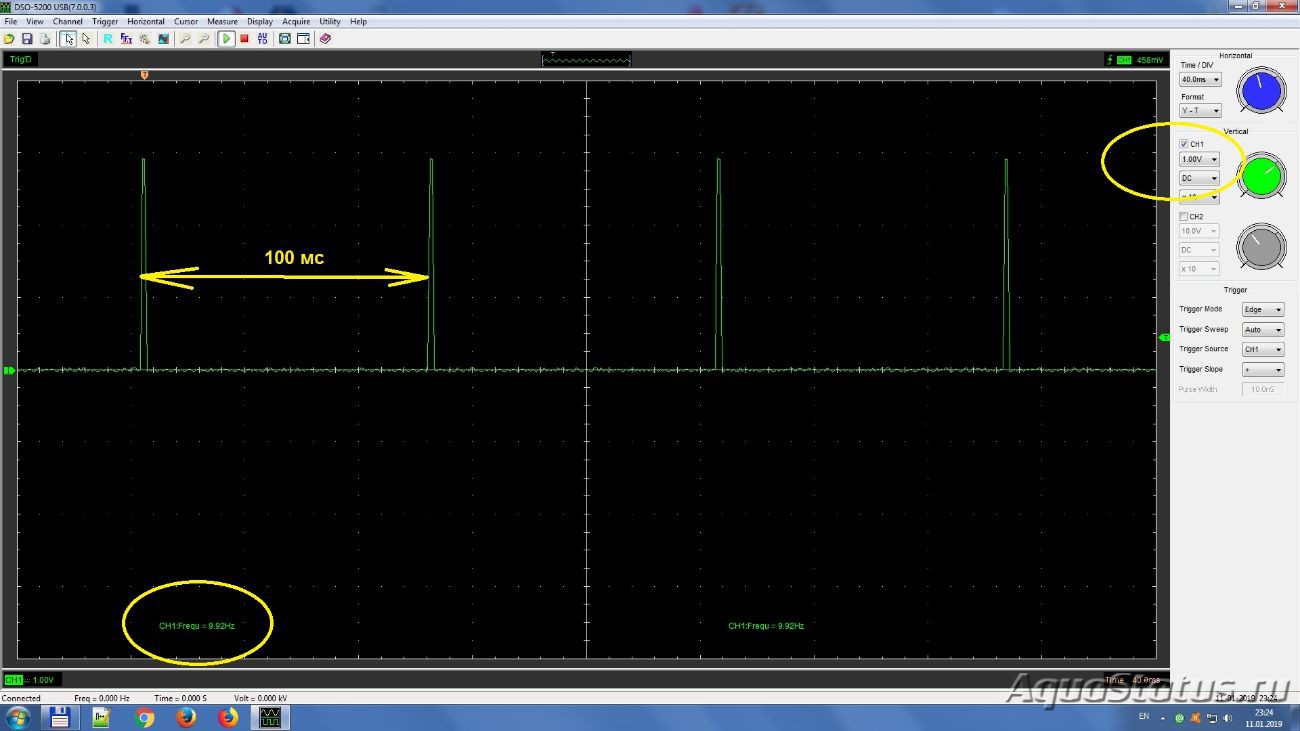Image resolution: width=1300 pixels, height=731 pixels.
Task: Open the Channel menu
Action: 68,21
